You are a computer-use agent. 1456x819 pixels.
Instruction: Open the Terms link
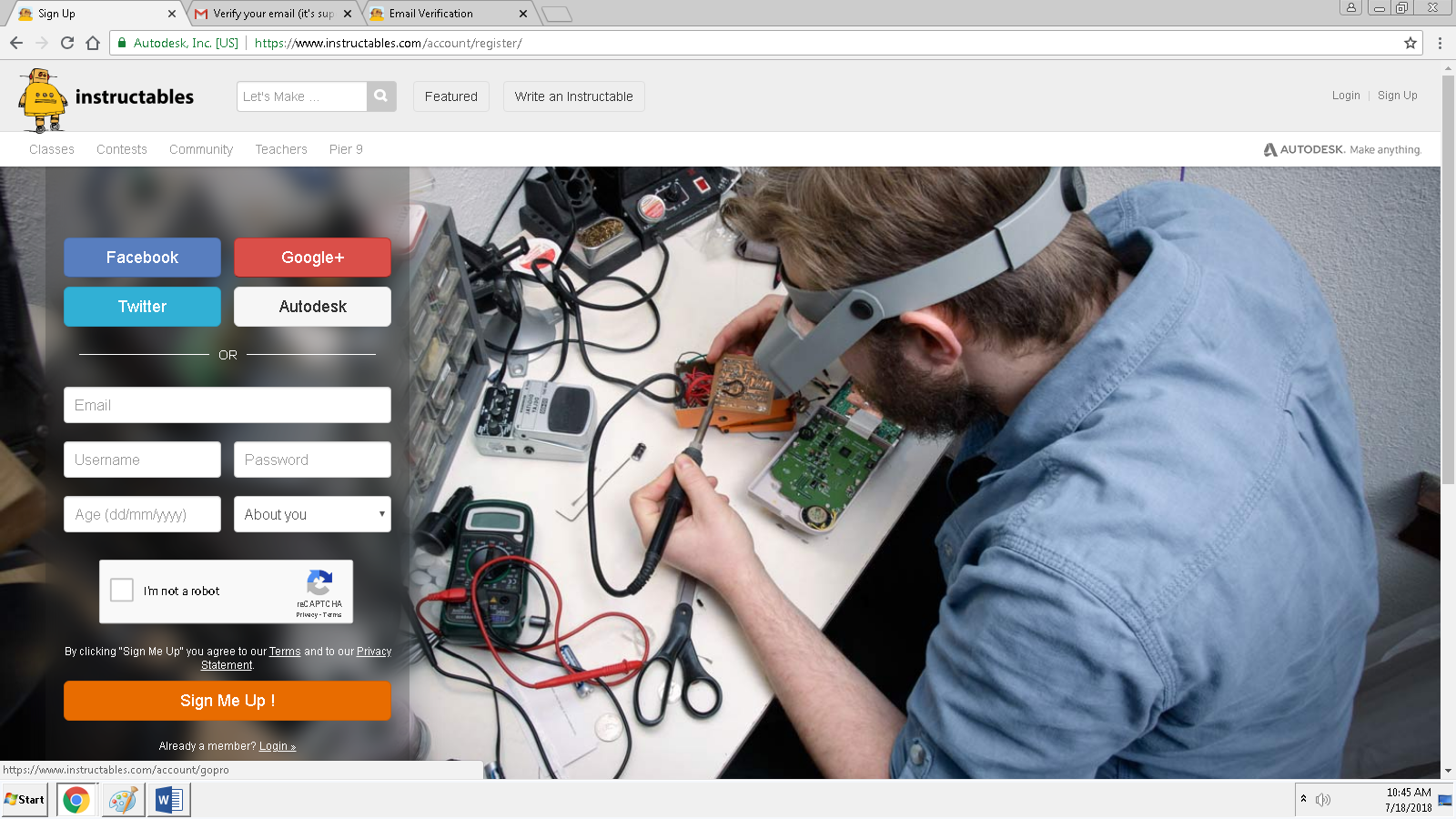(x=285, y=652)
